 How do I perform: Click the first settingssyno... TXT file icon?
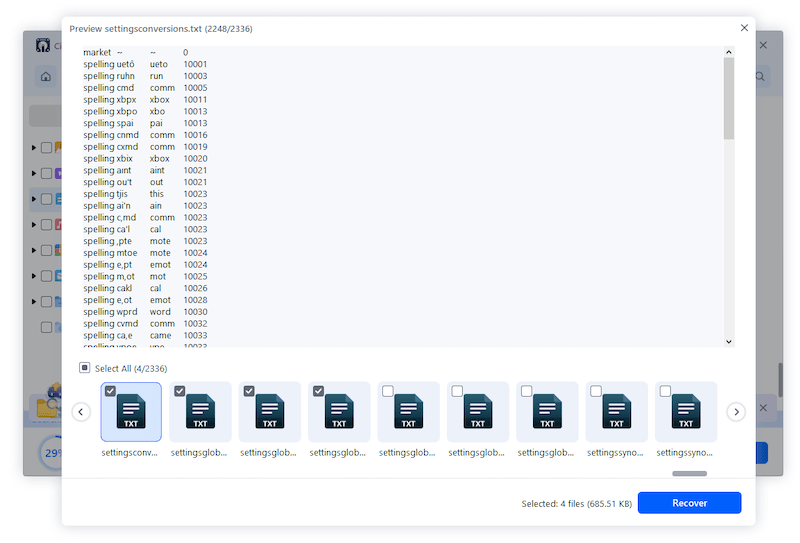(616, 412)
